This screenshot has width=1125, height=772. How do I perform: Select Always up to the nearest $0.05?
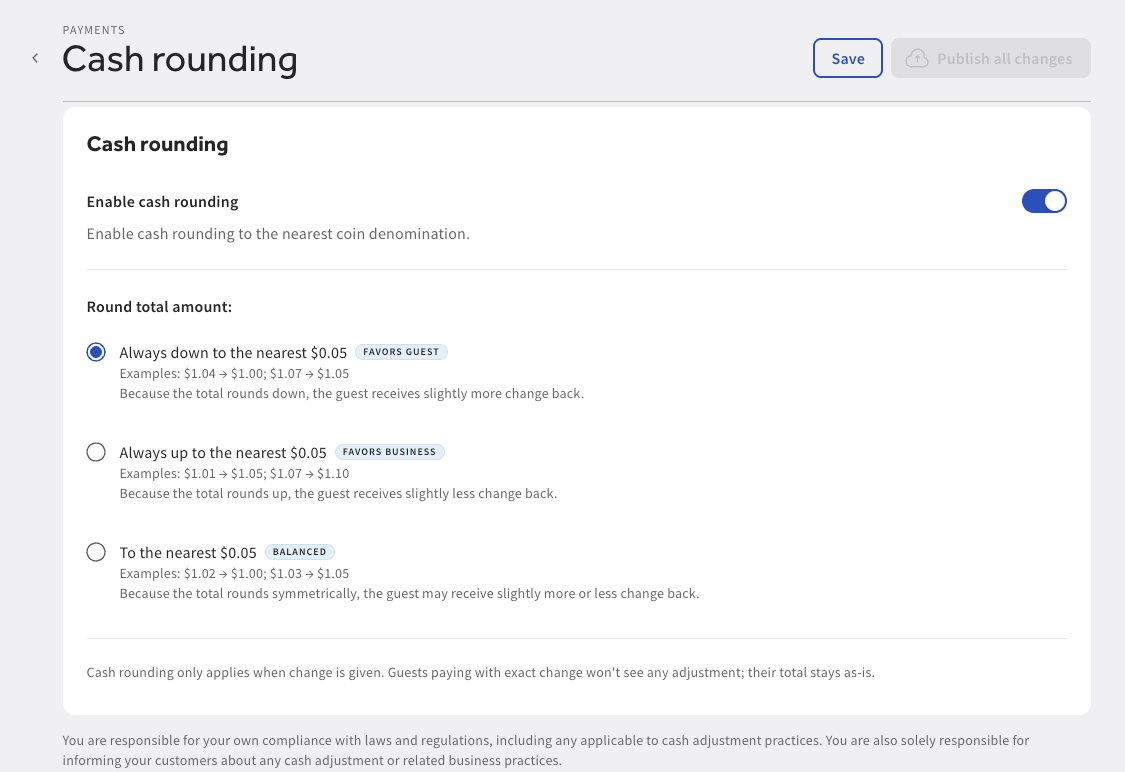(x=96, y=452)
